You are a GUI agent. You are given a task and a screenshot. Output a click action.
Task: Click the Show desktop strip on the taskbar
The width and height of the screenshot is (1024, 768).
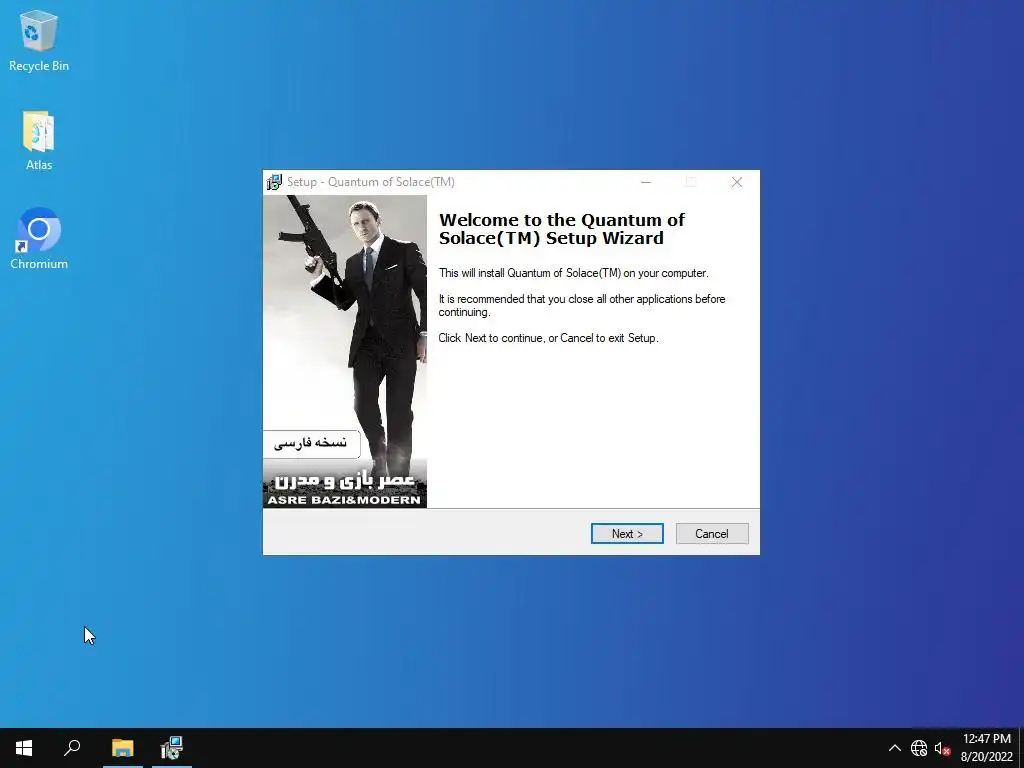pyautogui.click(x=1021, y=748)
